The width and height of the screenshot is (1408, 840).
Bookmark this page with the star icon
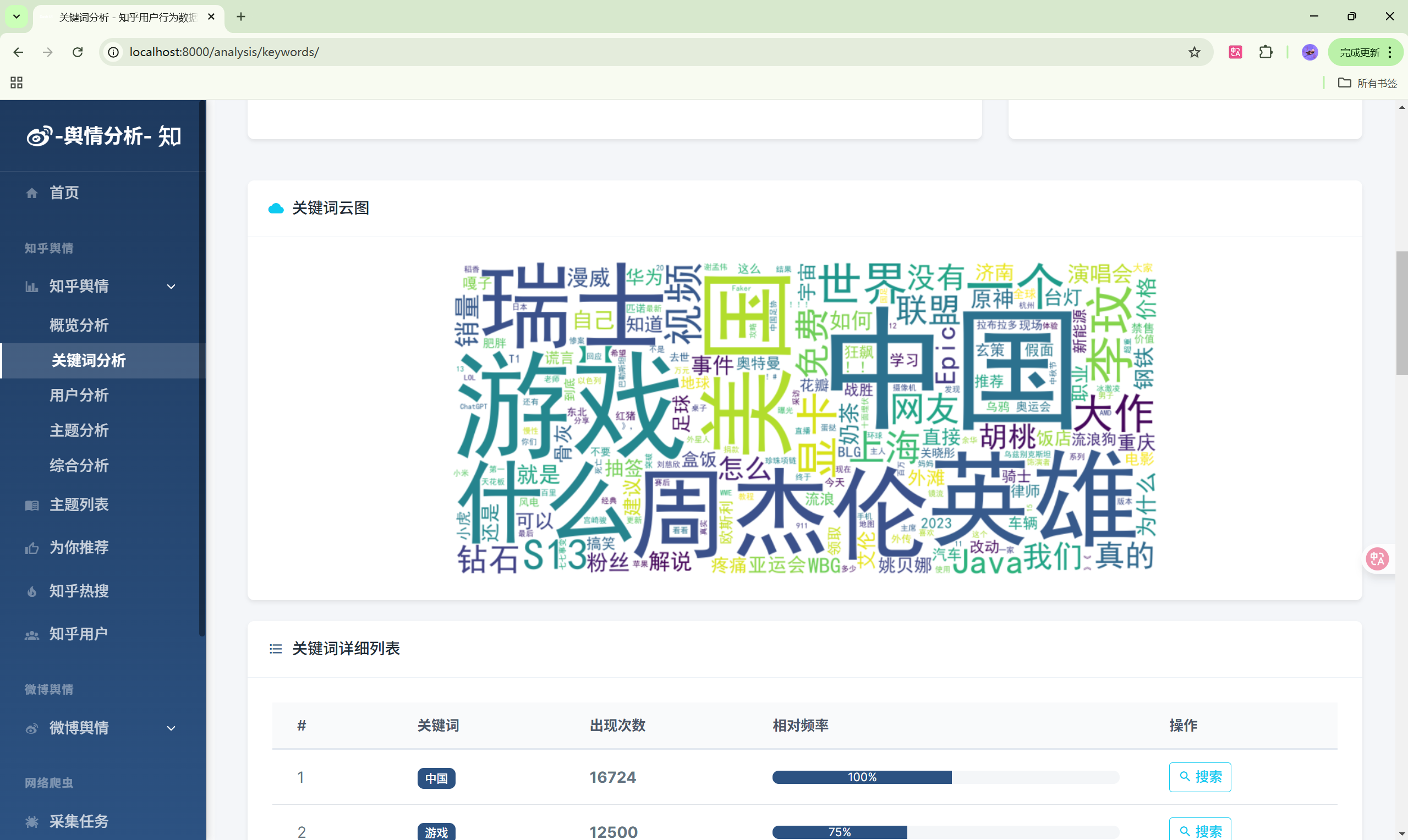[1194, 52]
